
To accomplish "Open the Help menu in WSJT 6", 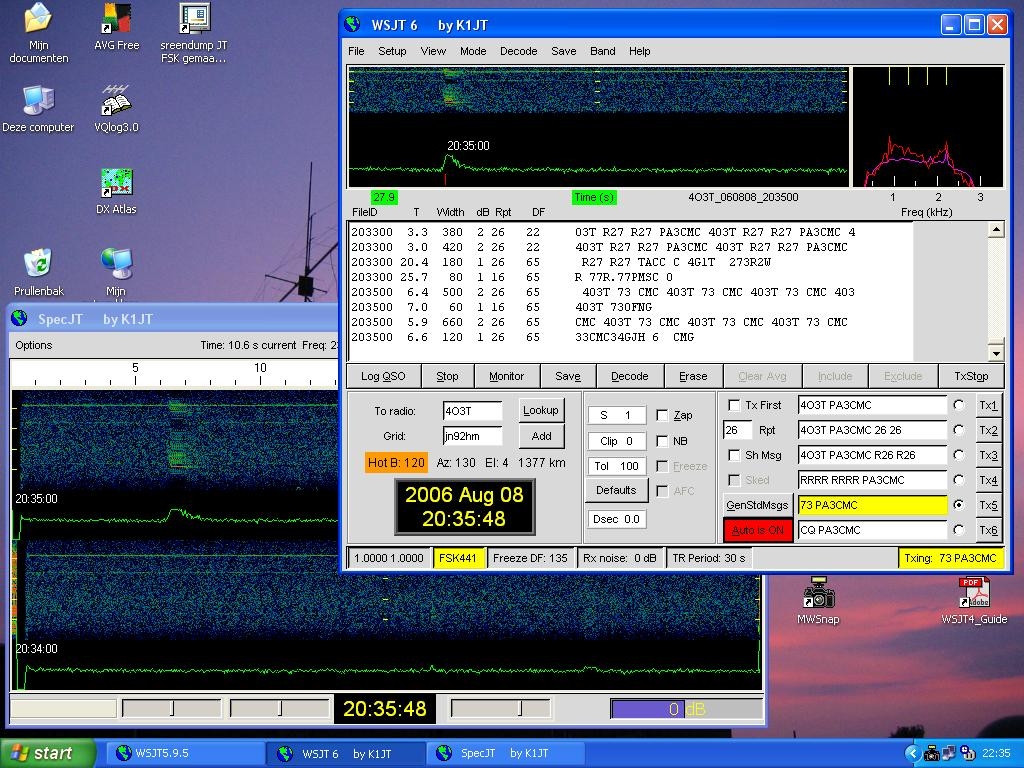I will pyautogui.click(x=639, y=51).
